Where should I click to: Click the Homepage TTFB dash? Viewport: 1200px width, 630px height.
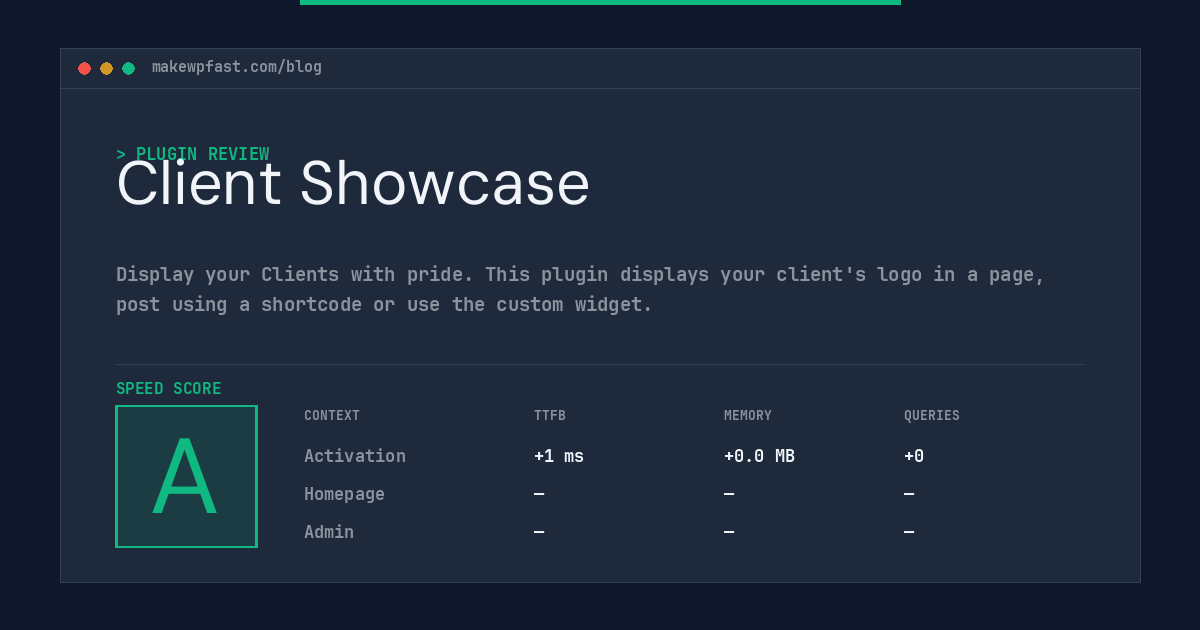tap(539, 494)
